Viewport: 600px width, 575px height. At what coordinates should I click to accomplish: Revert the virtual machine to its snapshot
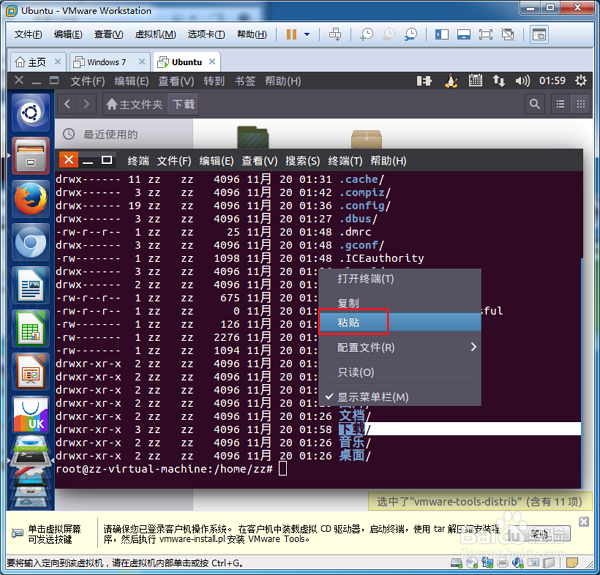point(389,34)
